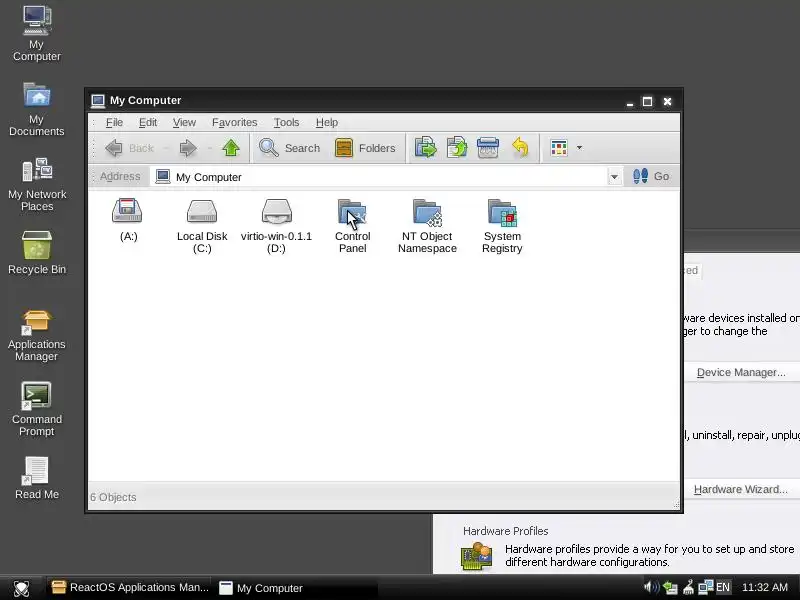Image resolution: width=800 pixels, height=600 pixels.
Task: Switch to ReactOS Applications Manager taskbar item
Action: pos(130,588)
